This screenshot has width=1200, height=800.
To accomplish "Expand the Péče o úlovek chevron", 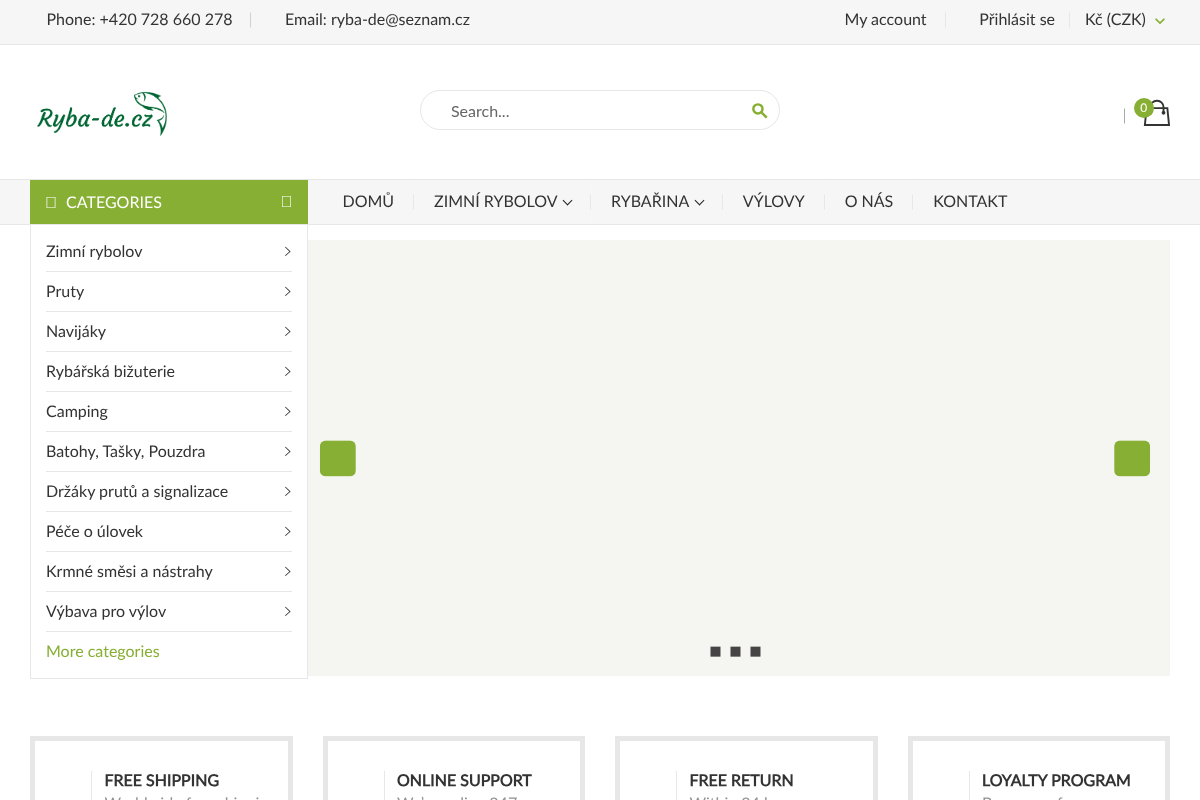I will point(287,531).
